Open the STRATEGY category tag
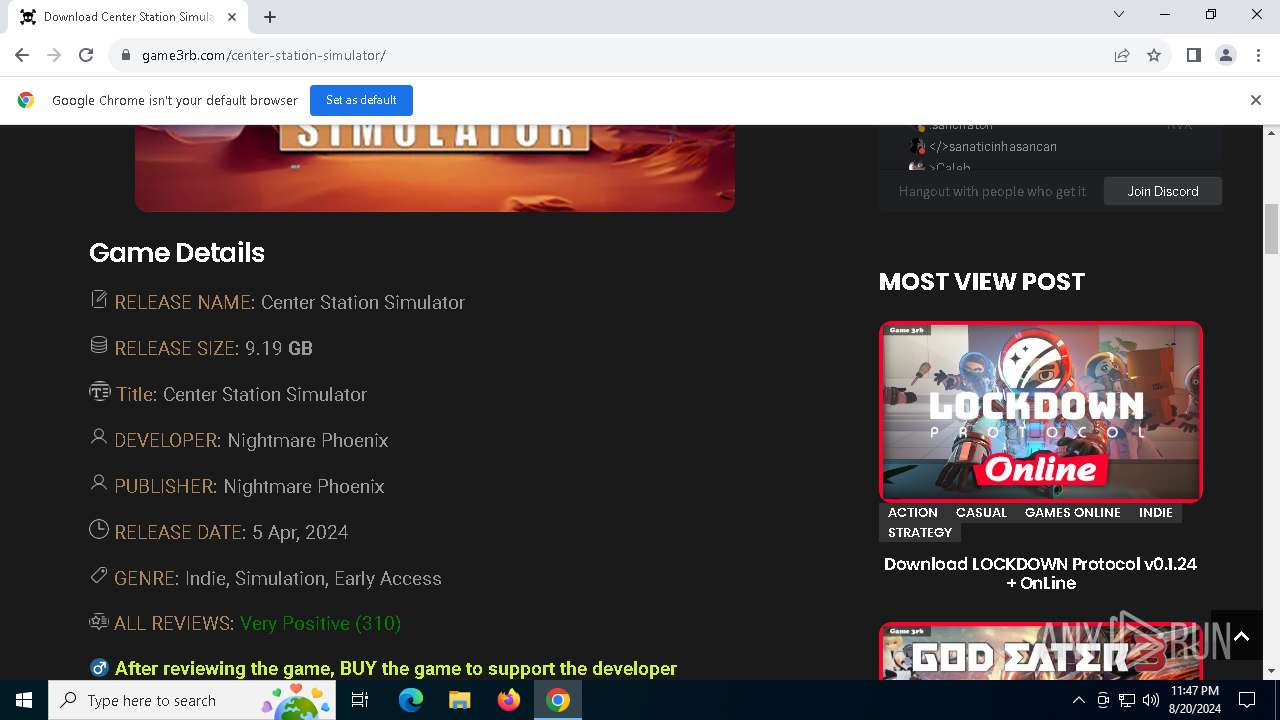The width and height of the screenshot is (1280, 720). [920, 532]
